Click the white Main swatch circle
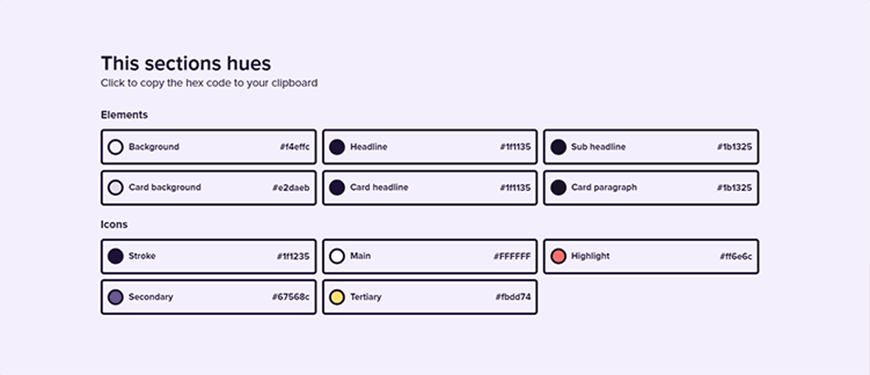870x375 pixels. [x=337, y=256]
